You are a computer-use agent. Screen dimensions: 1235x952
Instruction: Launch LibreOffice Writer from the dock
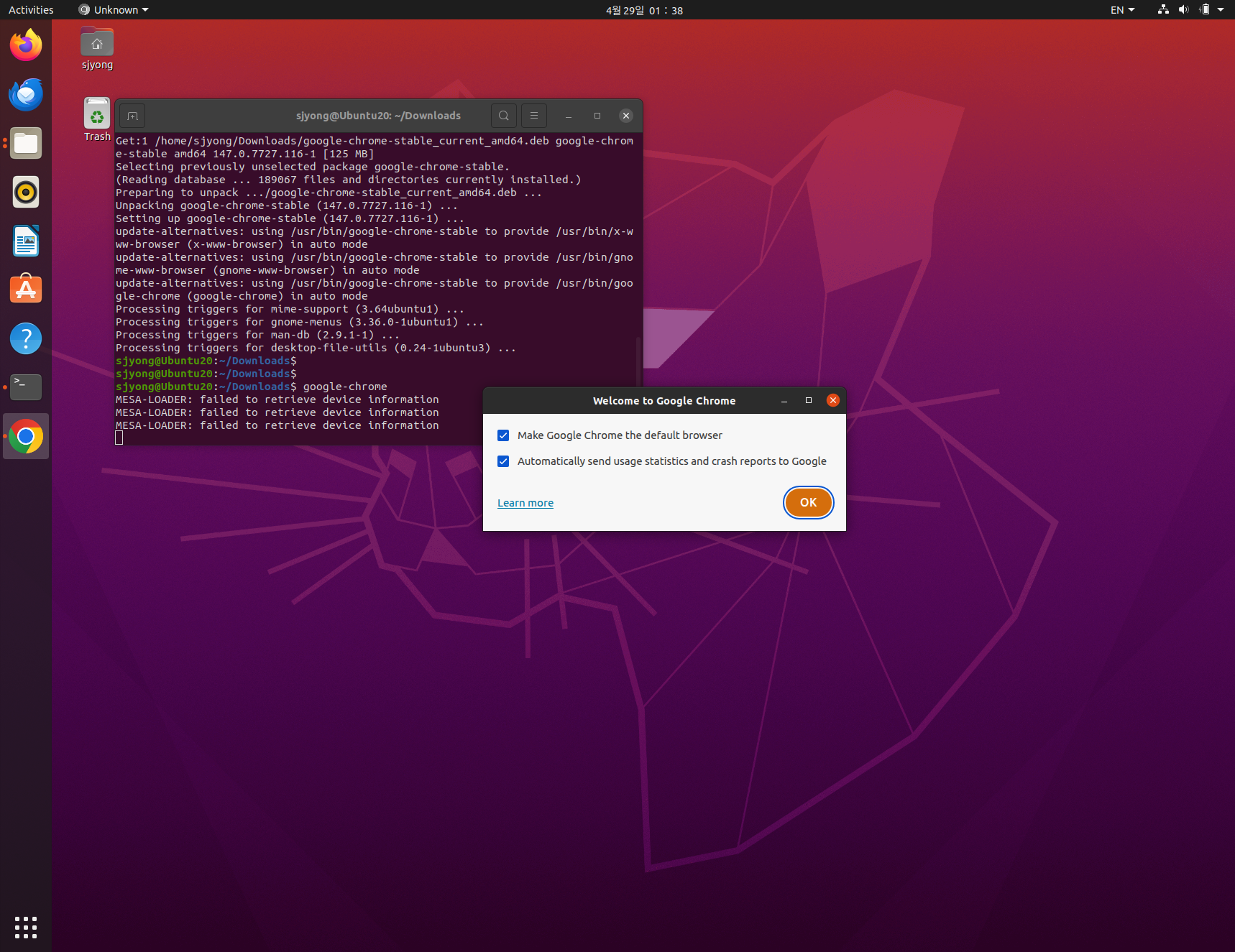(x=26, y=241)
